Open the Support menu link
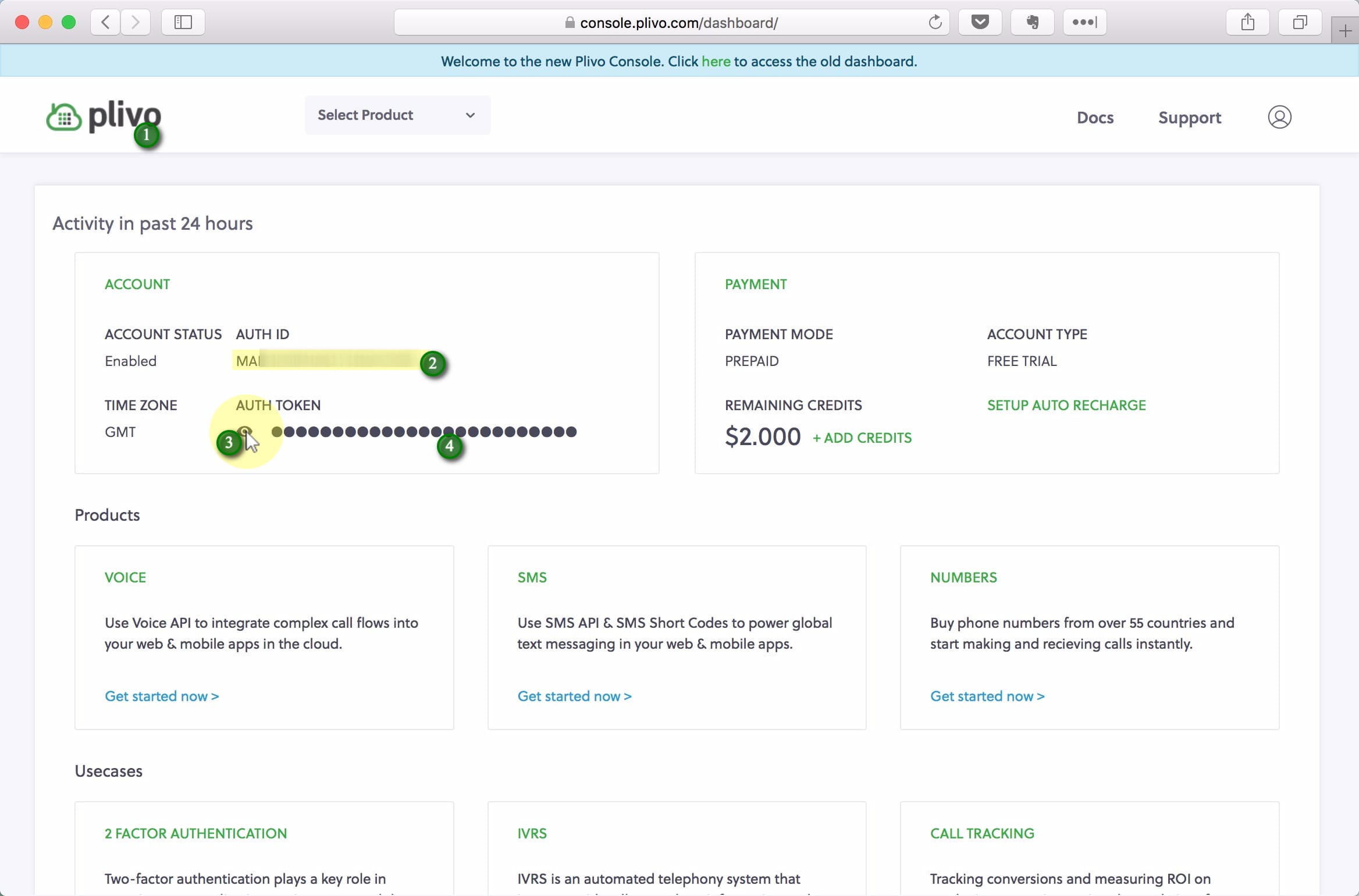 point(1190,118)
